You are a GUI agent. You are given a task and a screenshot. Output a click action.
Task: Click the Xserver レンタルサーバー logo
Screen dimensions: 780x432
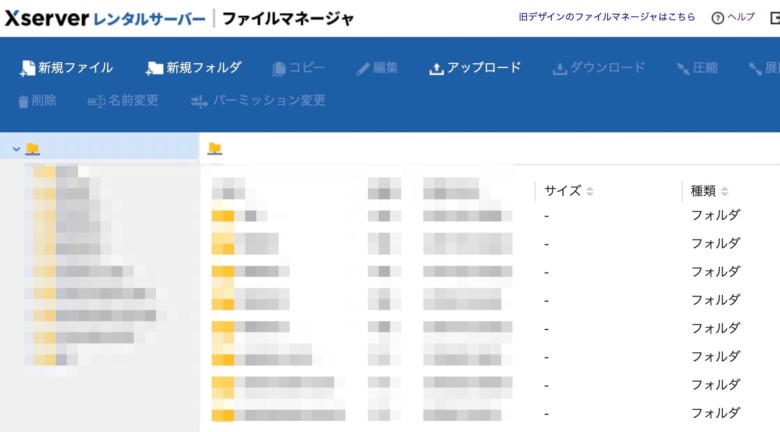point(105,18)
